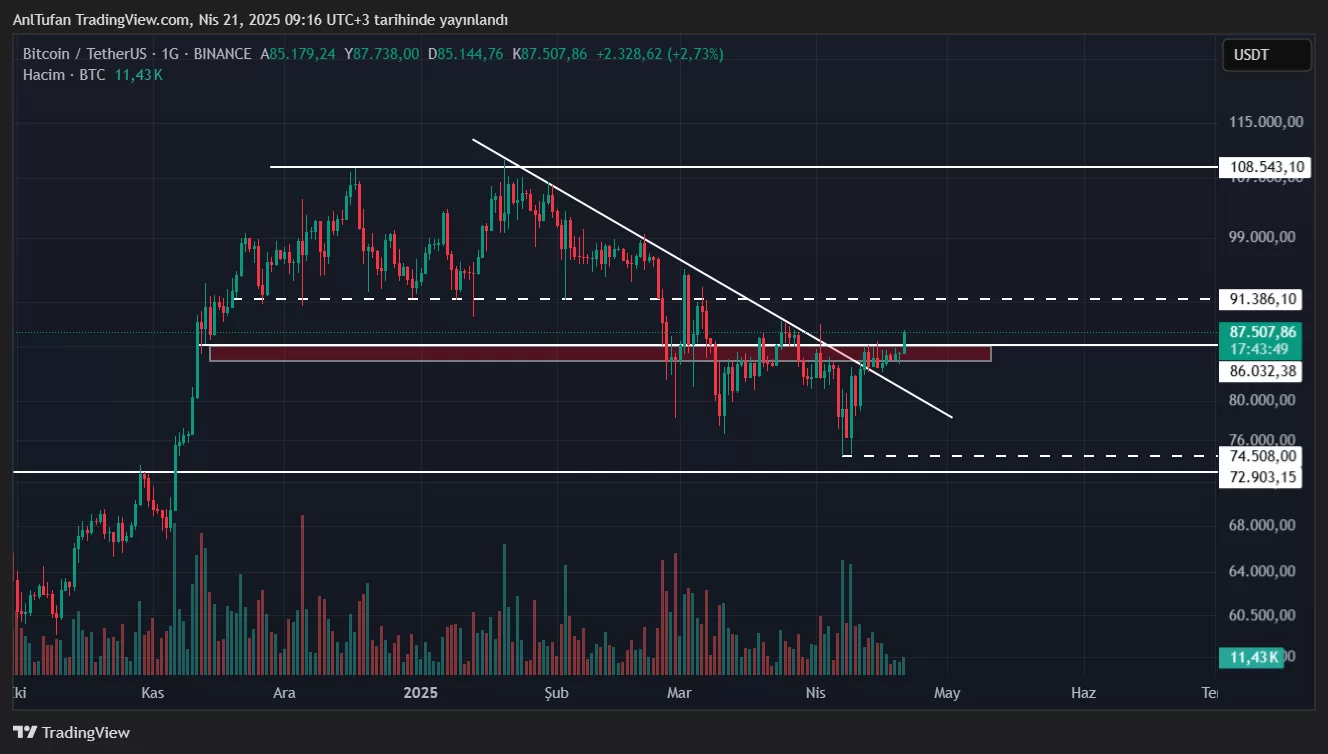
Task: Click the TradingView logo at bottom left
Action: 71,732
